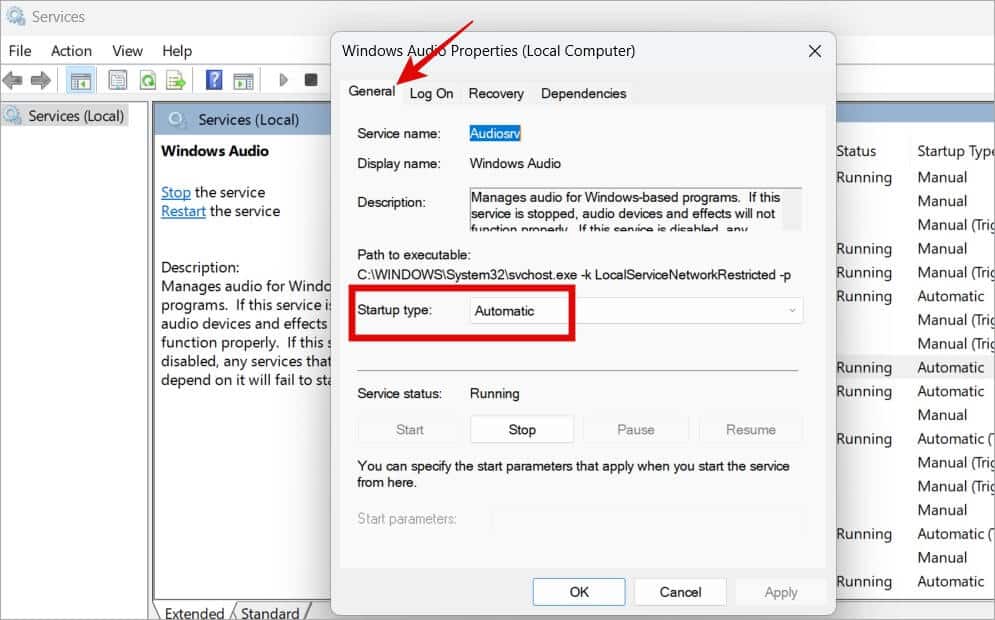Click the Resume button in the dialog
Viewport: 995px width, 620px height.
(751, 430)
